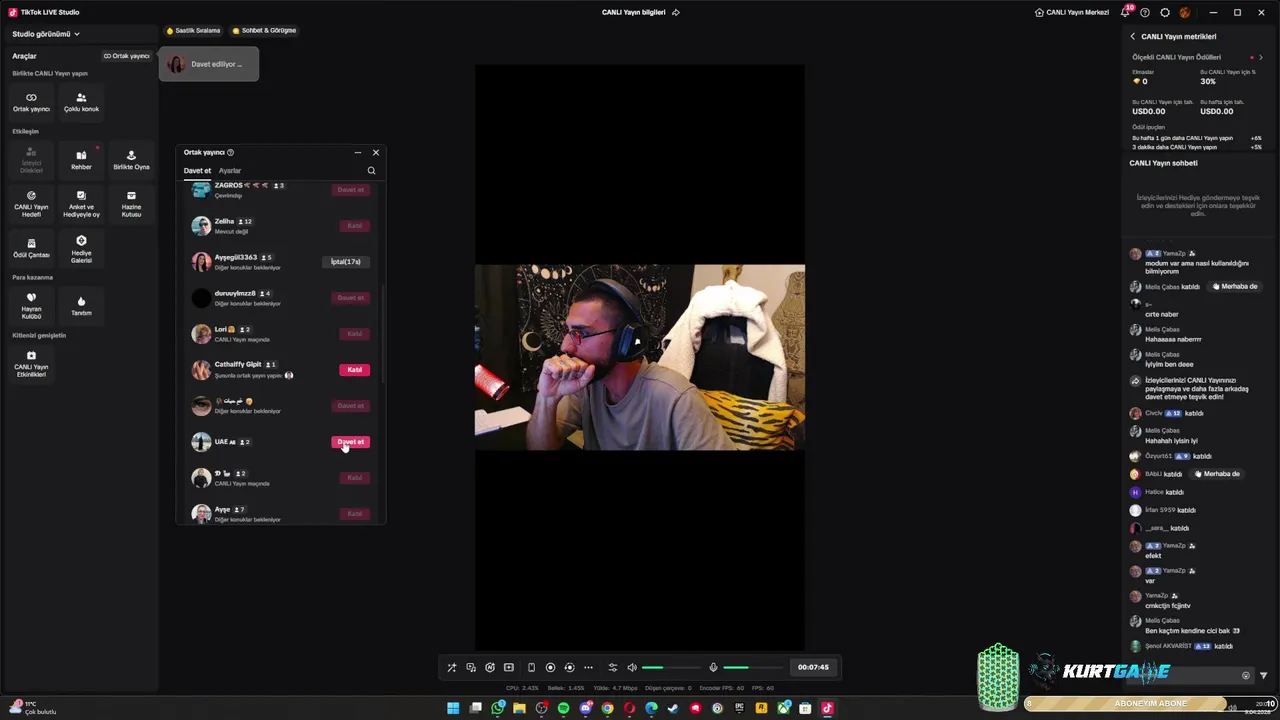Image resolution: width=1280 pixels, height=720 pixels.
Task: Click Katıl for Lori
Action: click(x=354, y=334)
